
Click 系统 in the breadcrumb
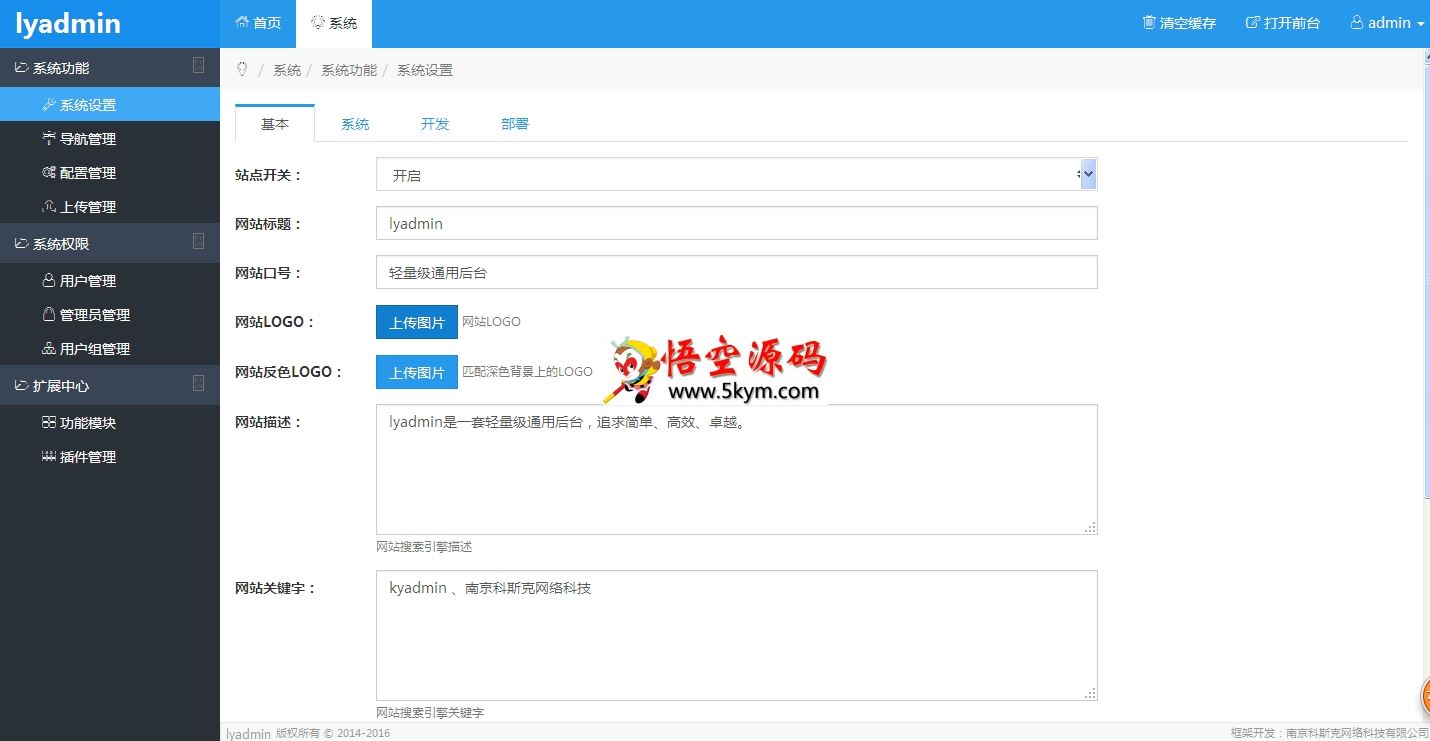pyautogui.click(x=287, y=70)
